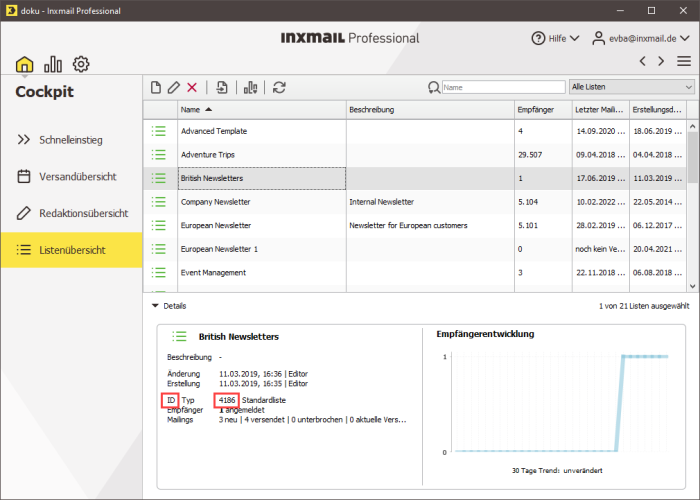Open the reports bar chart icon
Screen dimensions: 700x500
tap(53, 64)
